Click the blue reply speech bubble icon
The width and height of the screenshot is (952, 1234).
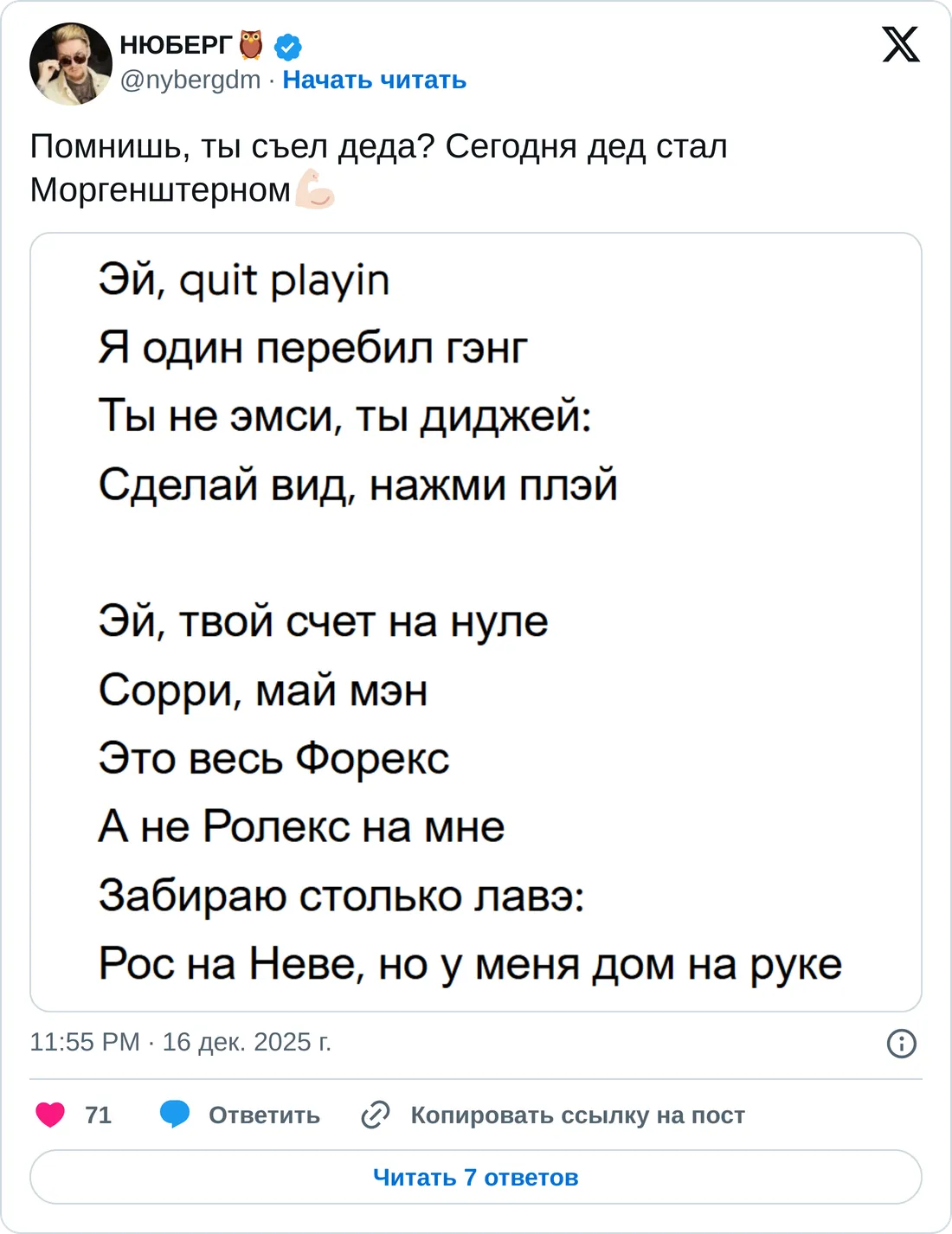(173, 1115)
